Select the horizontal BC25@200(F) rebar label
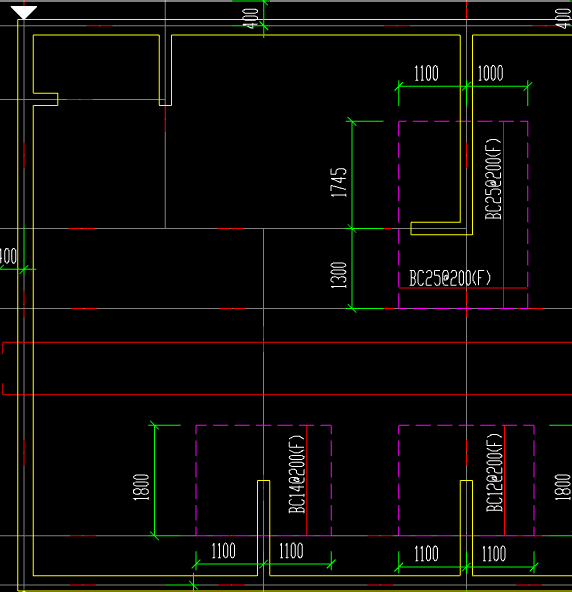Screen dimensions: 572x592 (450, 278)
